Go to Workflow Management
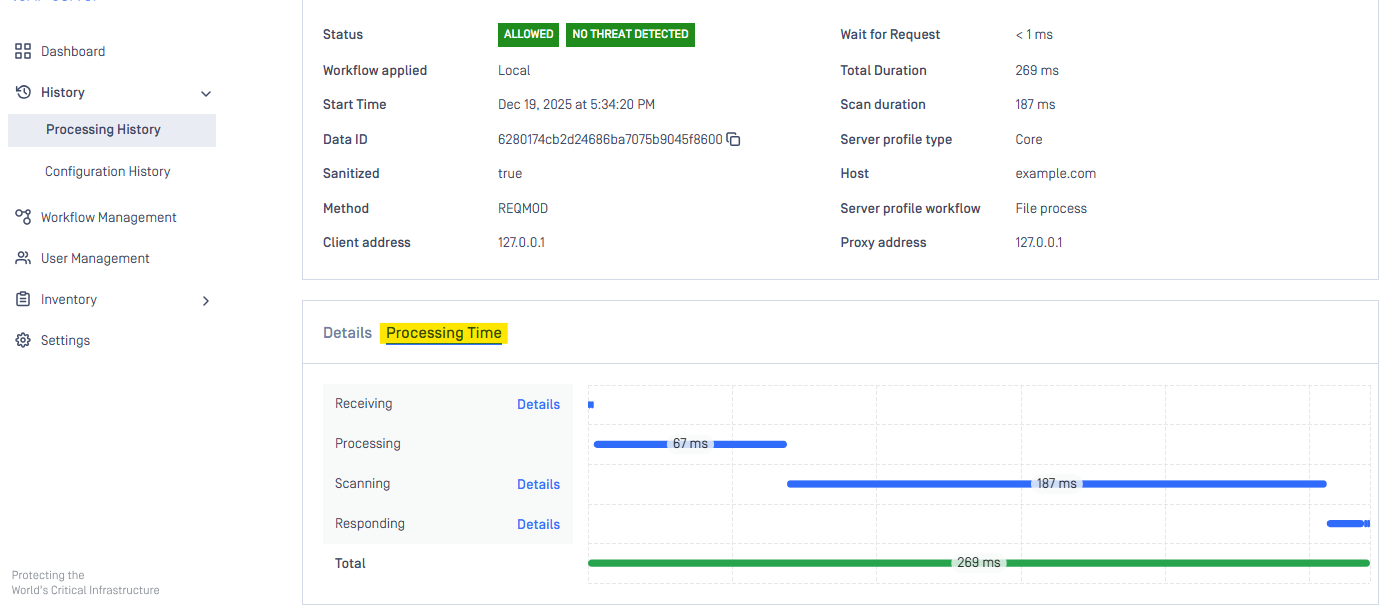The image size is (1389, 613). 109,217
